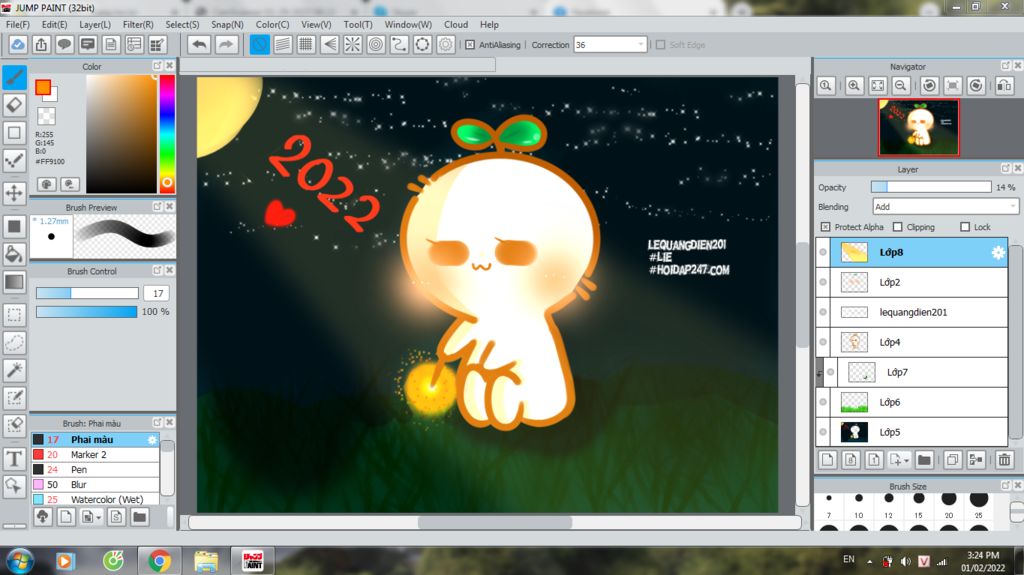Enable vanishing point snap

[x=329, y=44]
